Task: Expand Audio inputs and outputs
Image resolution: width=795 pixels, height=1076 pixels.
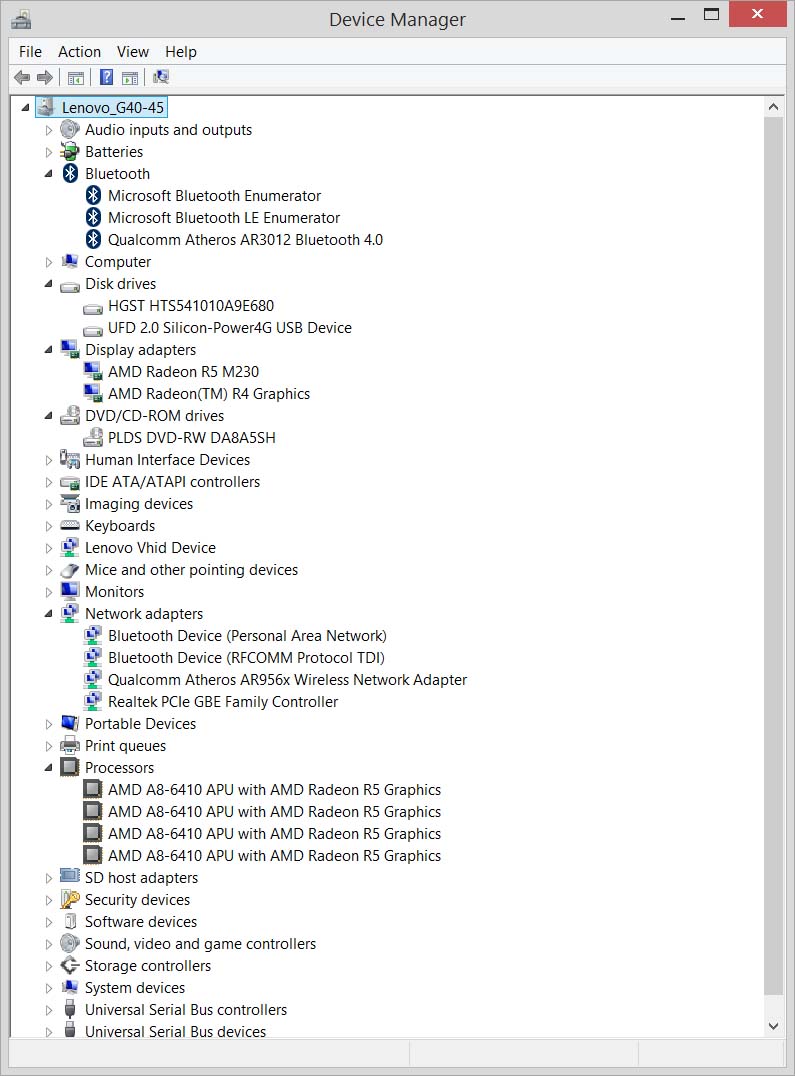Action: [x=48, y=130]
